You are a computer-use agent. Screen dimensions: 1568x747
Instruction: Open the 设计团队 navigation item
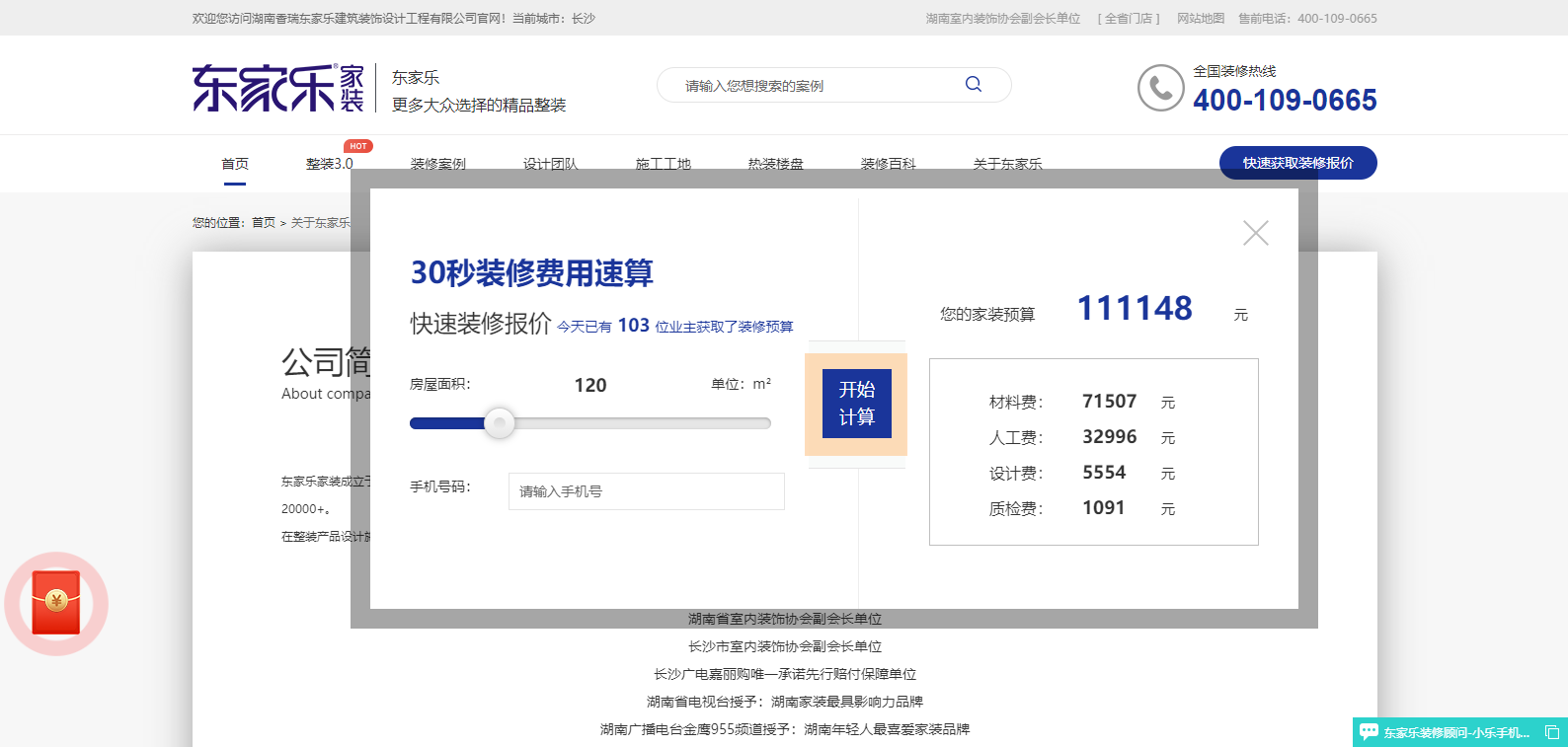(550, 164)
